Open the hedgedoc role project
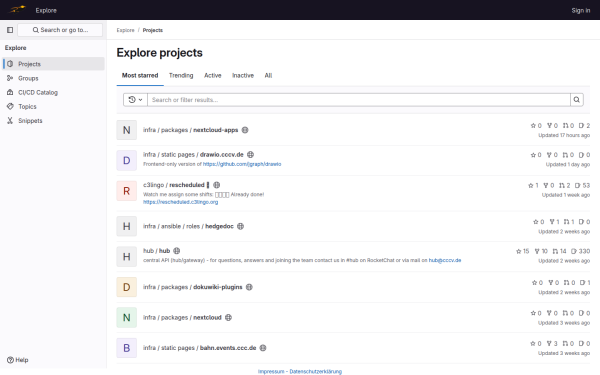 188,226
